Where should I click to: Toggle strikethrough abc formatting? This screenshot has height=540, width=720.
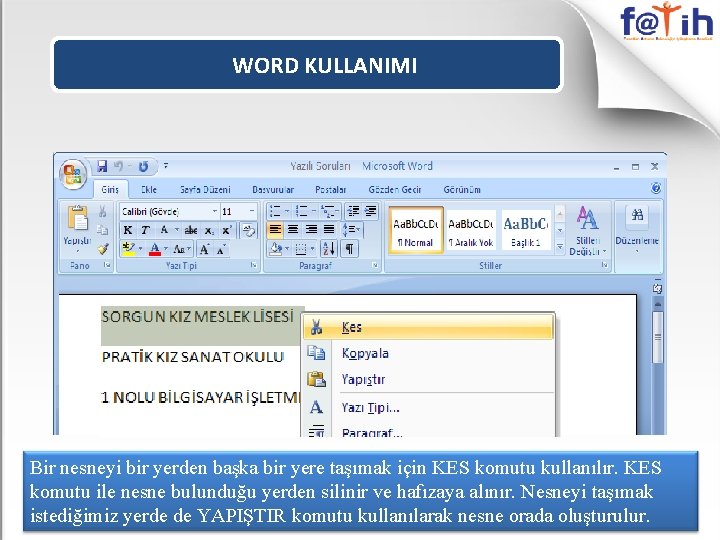(191, 230)
